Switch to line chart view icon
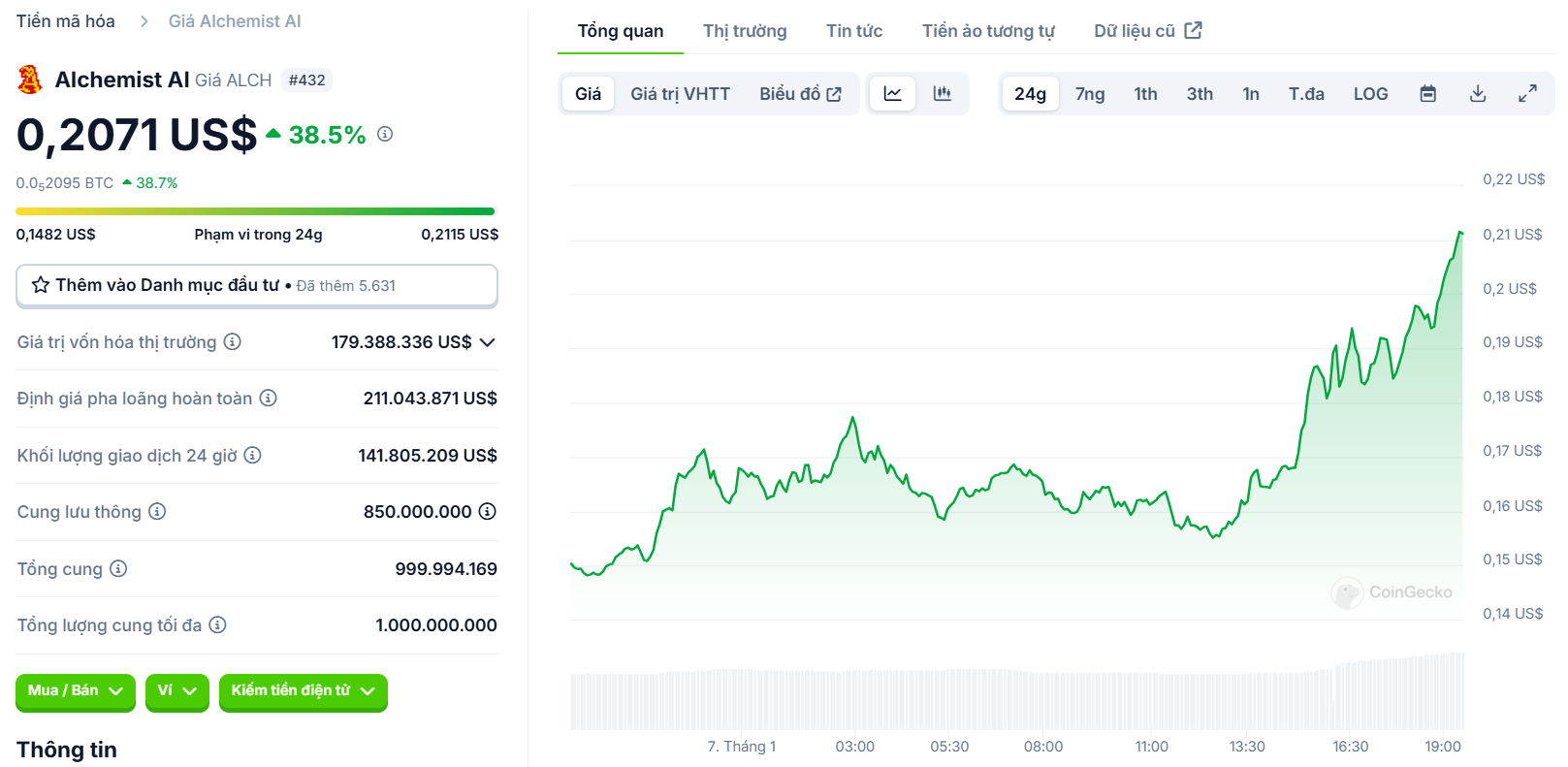Screen dimensions: 1568x767 892,94
